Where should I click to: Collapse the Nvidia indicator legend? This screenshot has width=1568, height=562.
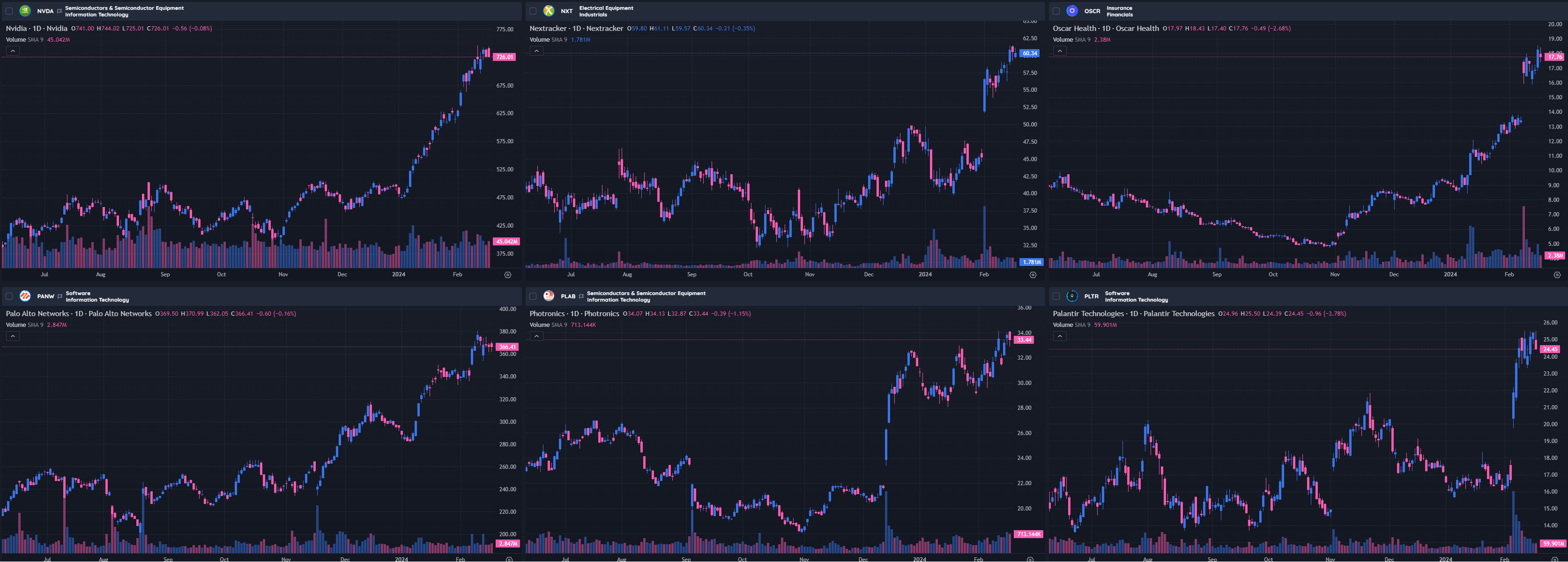(x=13, y=51)
